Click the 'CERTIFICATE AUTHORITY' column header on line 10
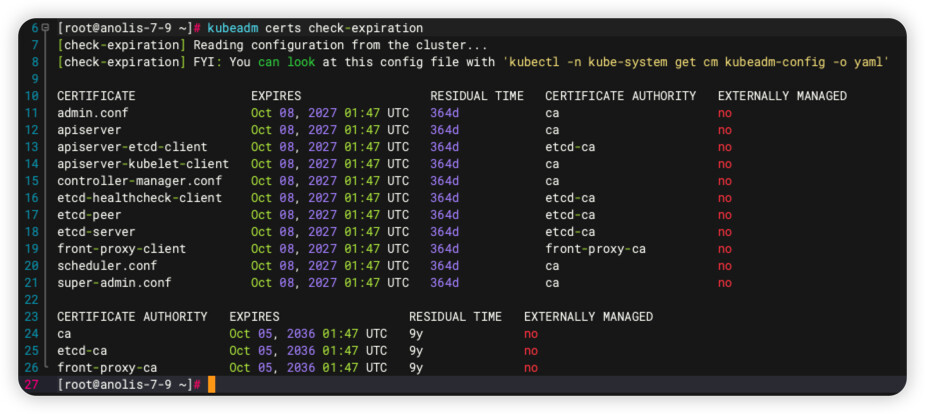The height and width of the screenshot is (414, 925). pyautogui.click(x=621, y=96)
